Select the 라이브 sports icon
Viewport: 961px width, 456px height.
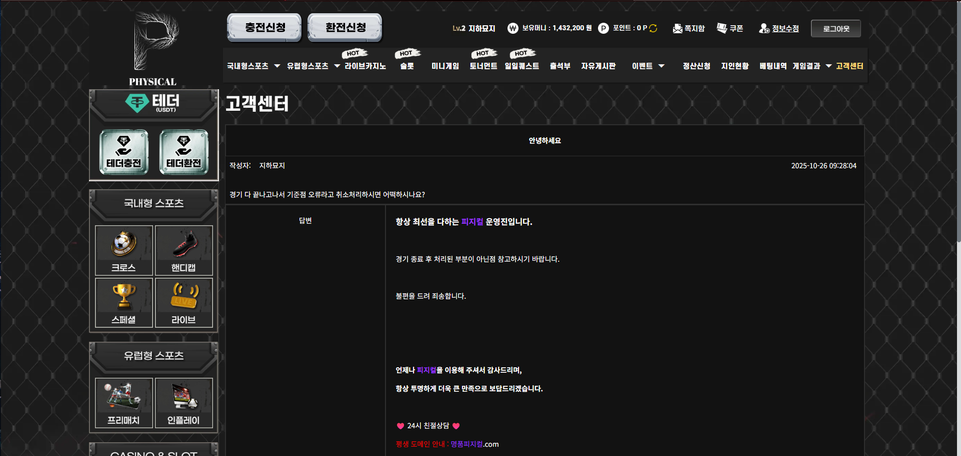184,302
